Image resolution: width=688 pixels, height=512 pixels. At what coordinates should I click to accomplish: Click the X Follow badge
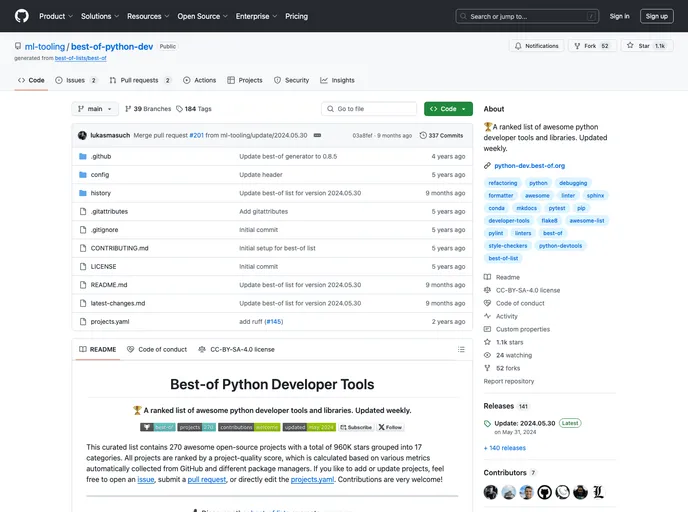coord(390,427)
